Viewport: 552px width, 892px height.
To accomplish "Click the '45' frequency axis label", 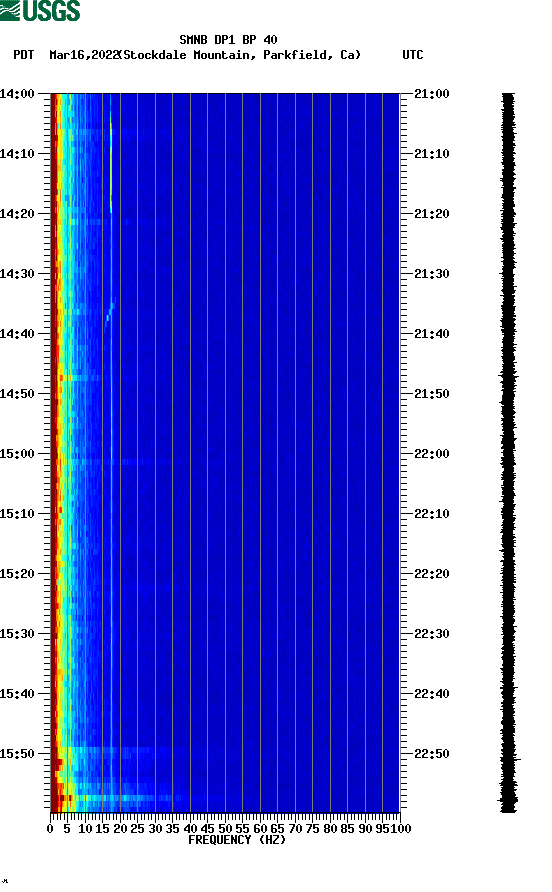I will [x=207, y=829].
